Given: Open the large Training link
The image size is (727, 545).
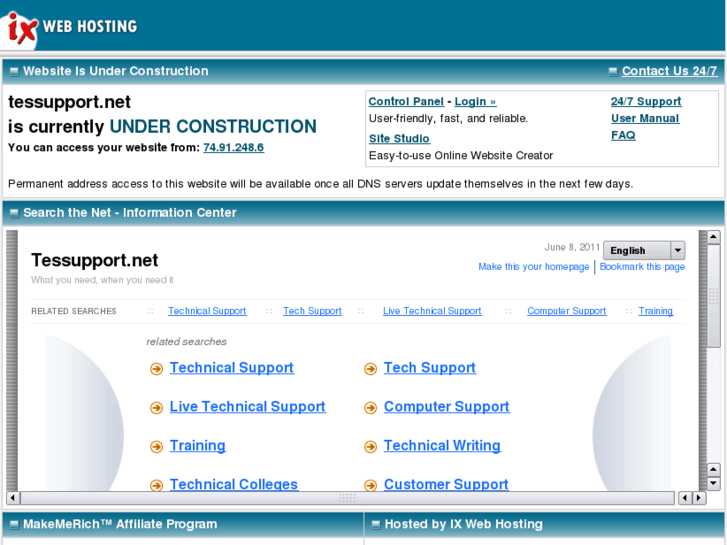Looking at the screenshot, I should tap(198, 446).
